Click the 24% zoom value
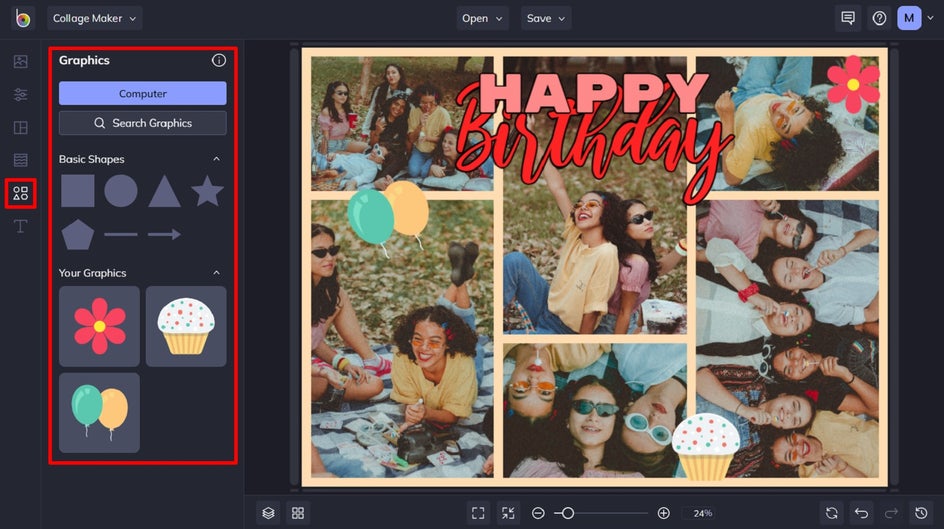This screenshot has height=529, width=944. click(x=703, y=513)
